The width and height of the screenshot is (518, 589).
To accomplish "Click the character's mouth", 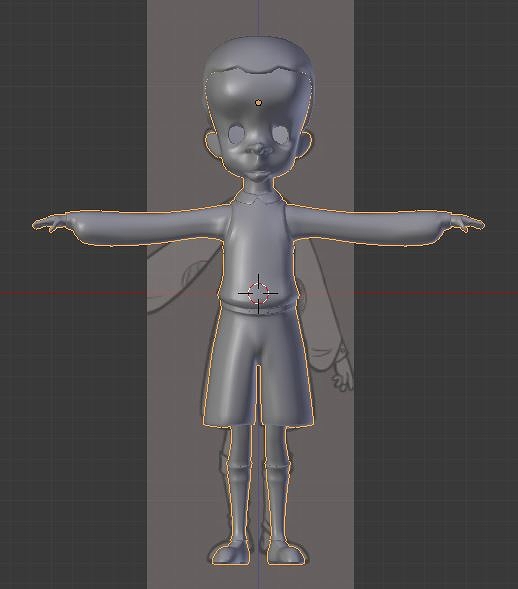I will coord(259,174).
